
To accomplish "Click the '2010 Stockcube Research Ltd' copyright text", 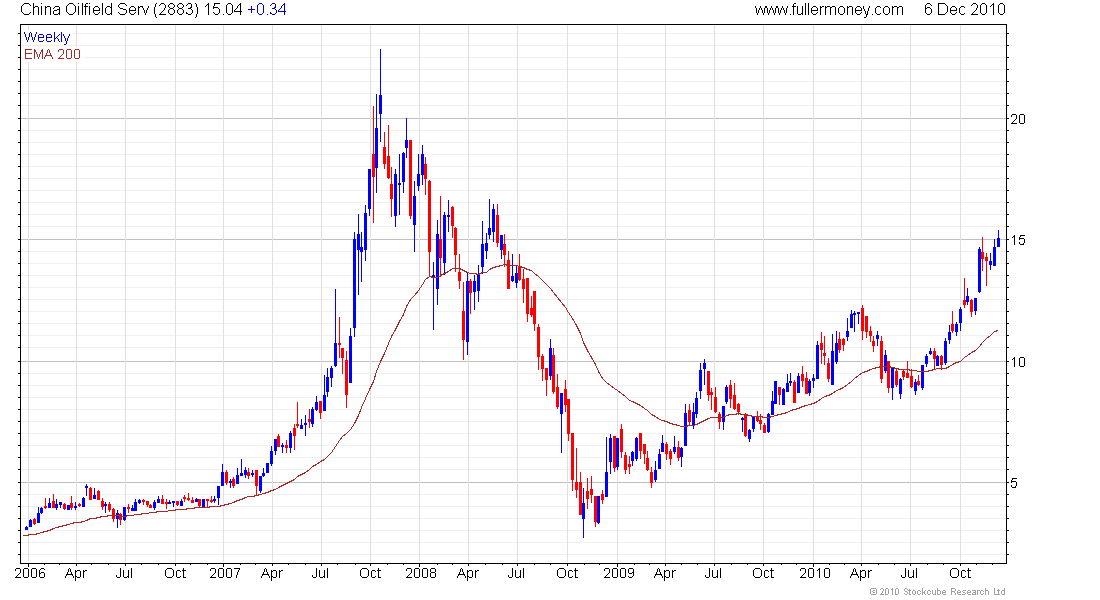I will tap(937, 592).
